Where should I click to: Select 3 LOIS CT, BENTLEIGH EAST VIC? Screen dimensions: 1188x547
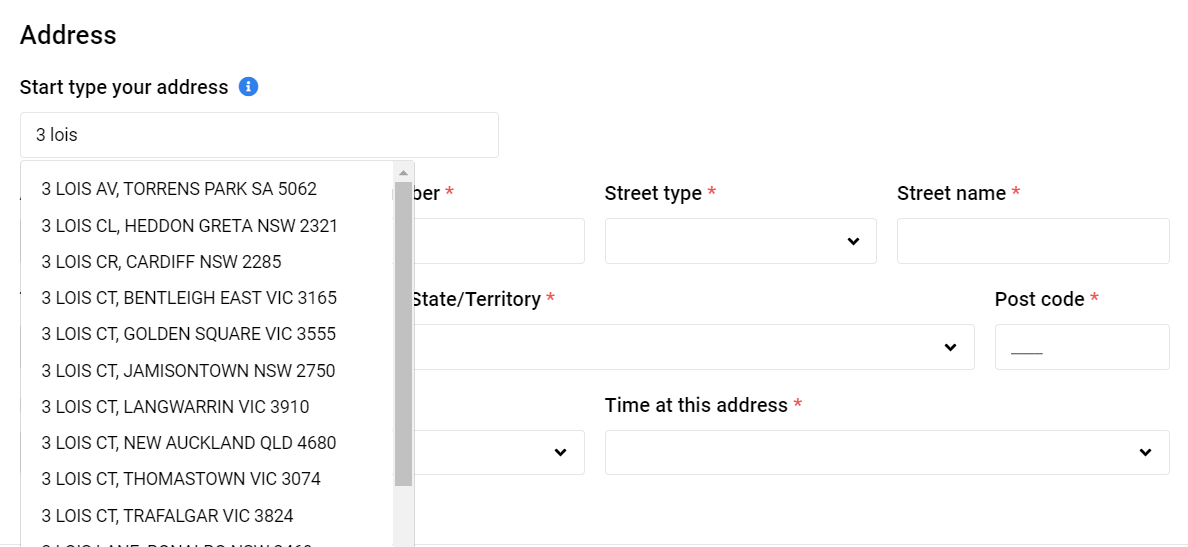coord(189,298)
